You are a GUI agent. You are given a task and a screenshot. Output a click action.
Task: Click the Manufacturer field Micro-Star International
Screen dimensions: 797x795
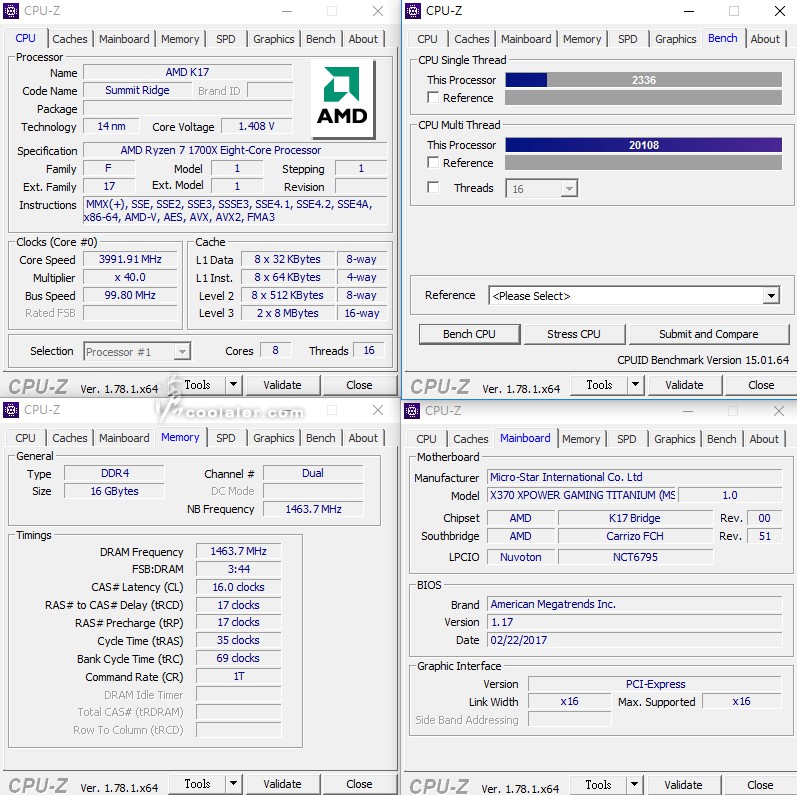coord(634,477)
